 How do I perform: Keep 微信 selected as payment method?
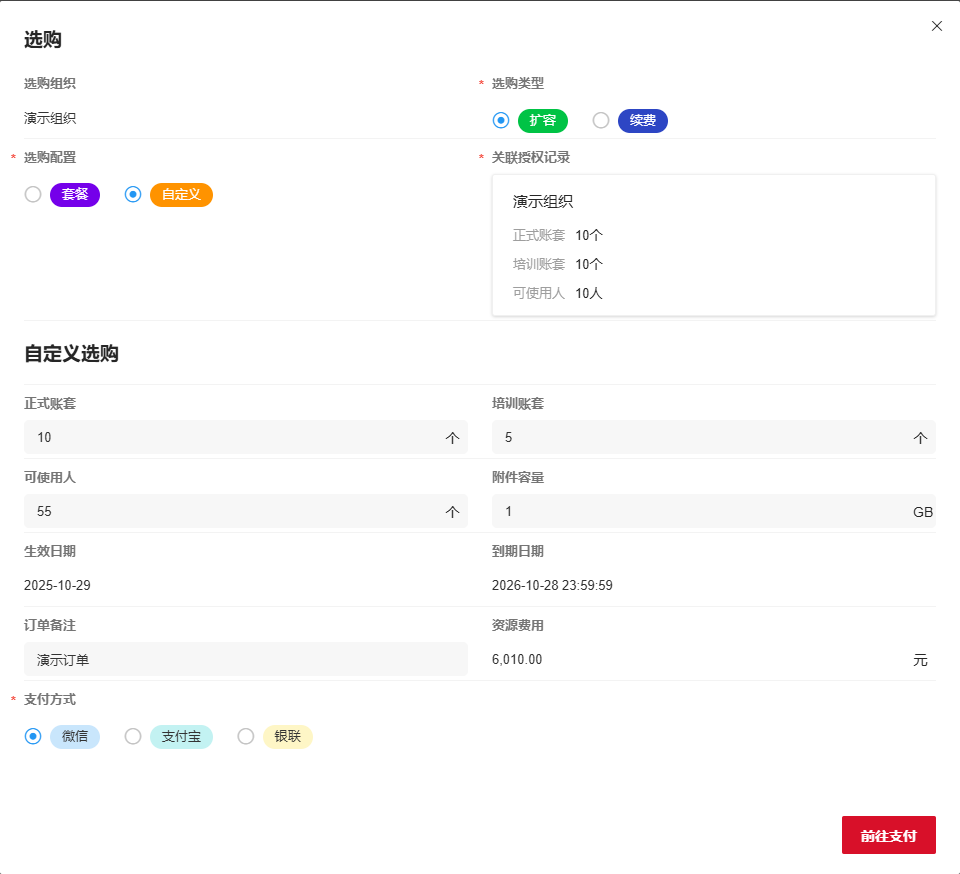[x=31, y=736]
